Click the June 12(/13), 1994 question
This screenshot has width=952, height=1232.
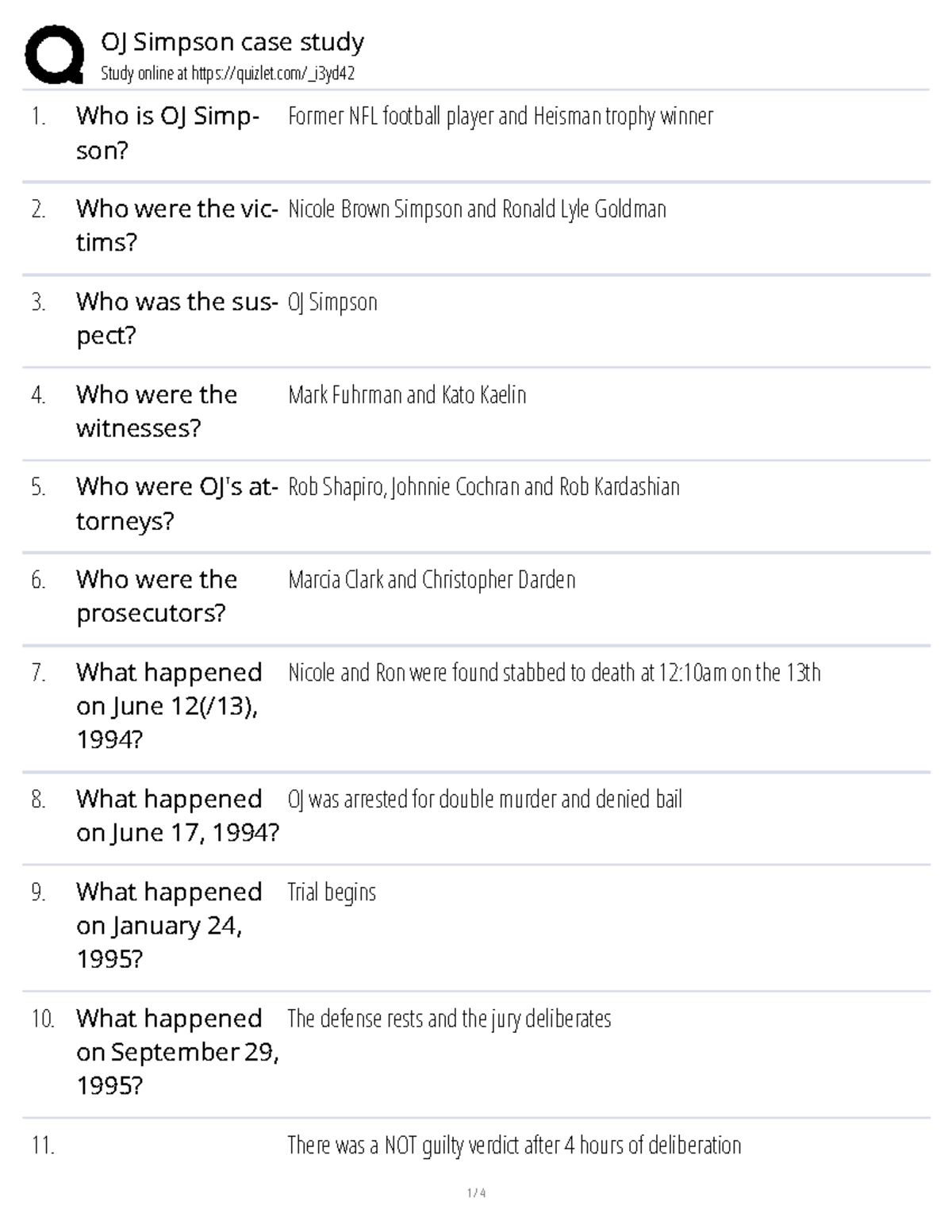(169, 705)
